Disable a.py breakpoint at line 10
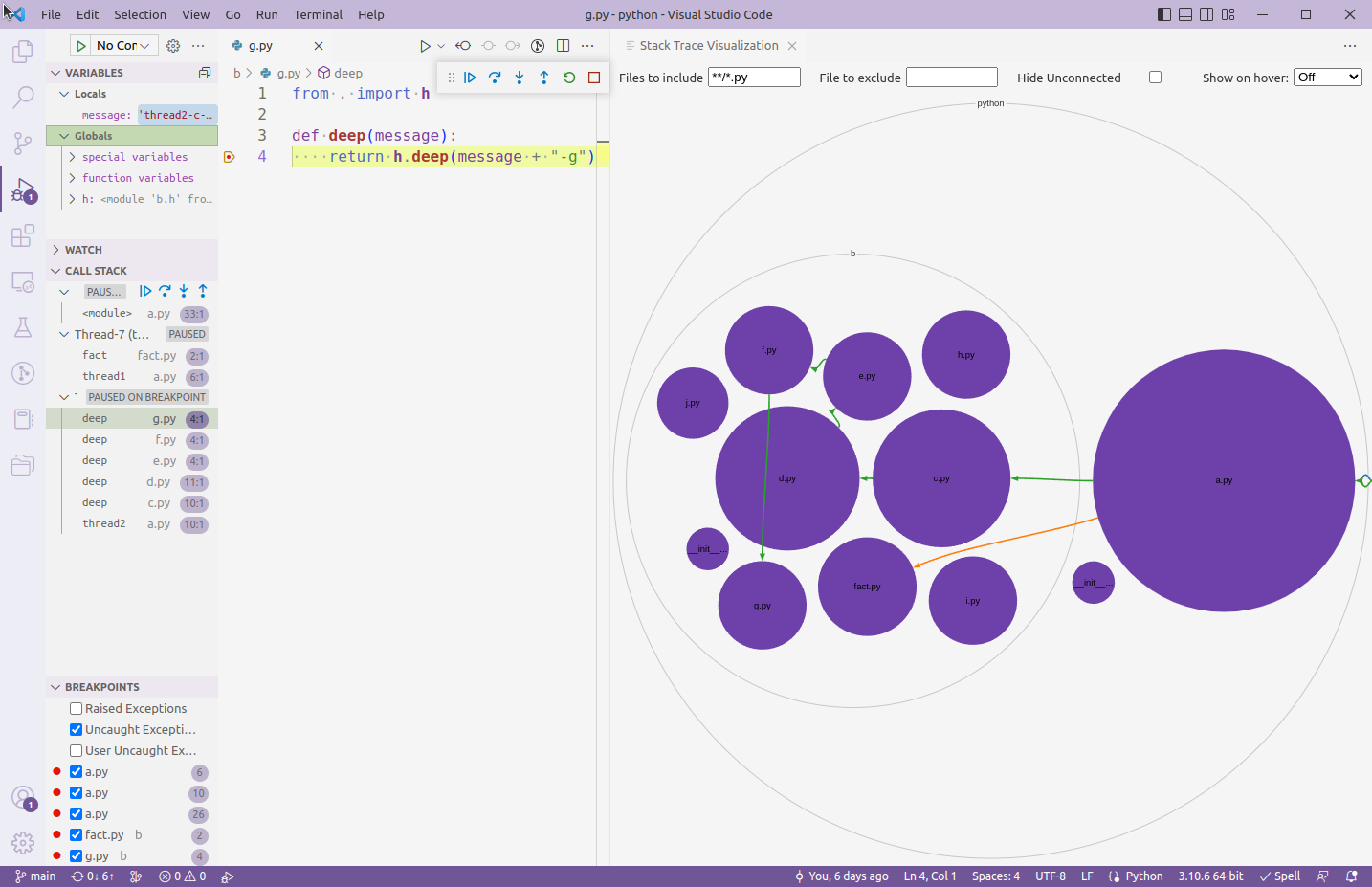The image size is (1372, 887). (76, 793)
